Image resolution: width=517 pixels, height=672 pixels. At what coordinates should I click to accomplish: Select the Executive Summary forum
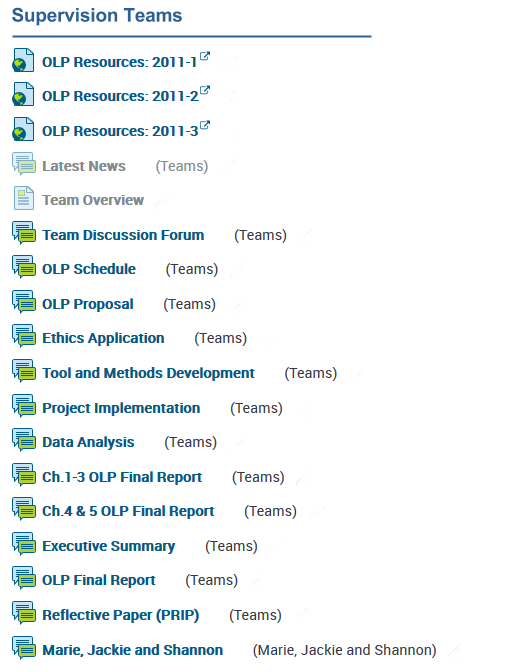pos(108,546)
